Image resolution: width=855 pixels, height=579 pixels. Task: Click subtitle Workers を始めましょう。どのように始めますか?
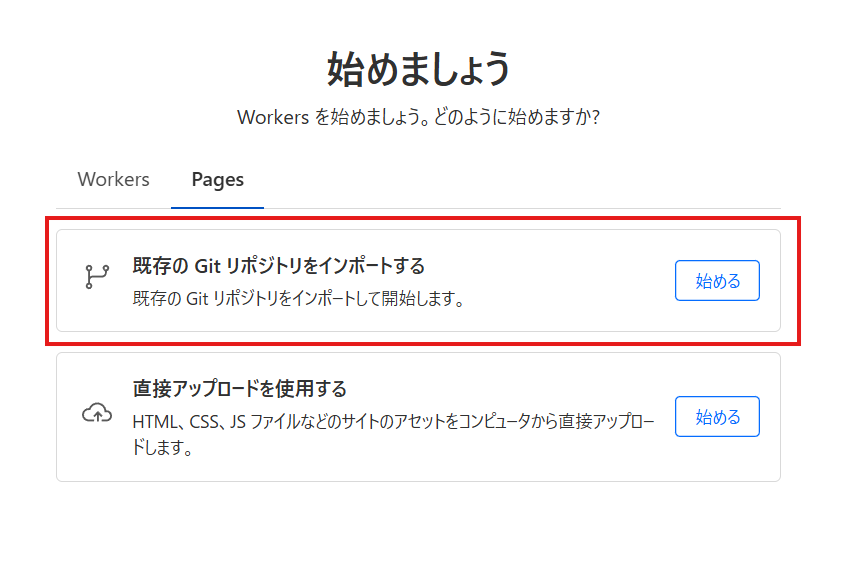pos(418,117)
